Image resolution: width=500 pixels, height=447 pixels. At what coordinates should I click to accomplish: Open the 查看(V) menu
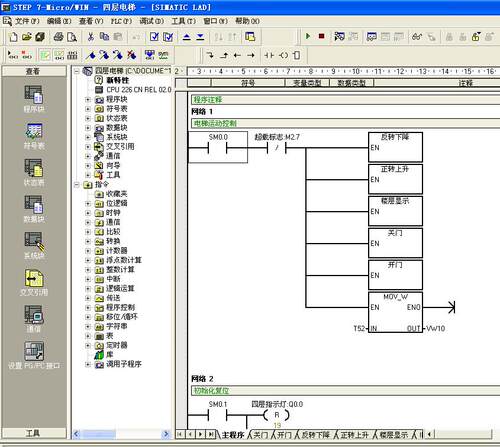91,21
